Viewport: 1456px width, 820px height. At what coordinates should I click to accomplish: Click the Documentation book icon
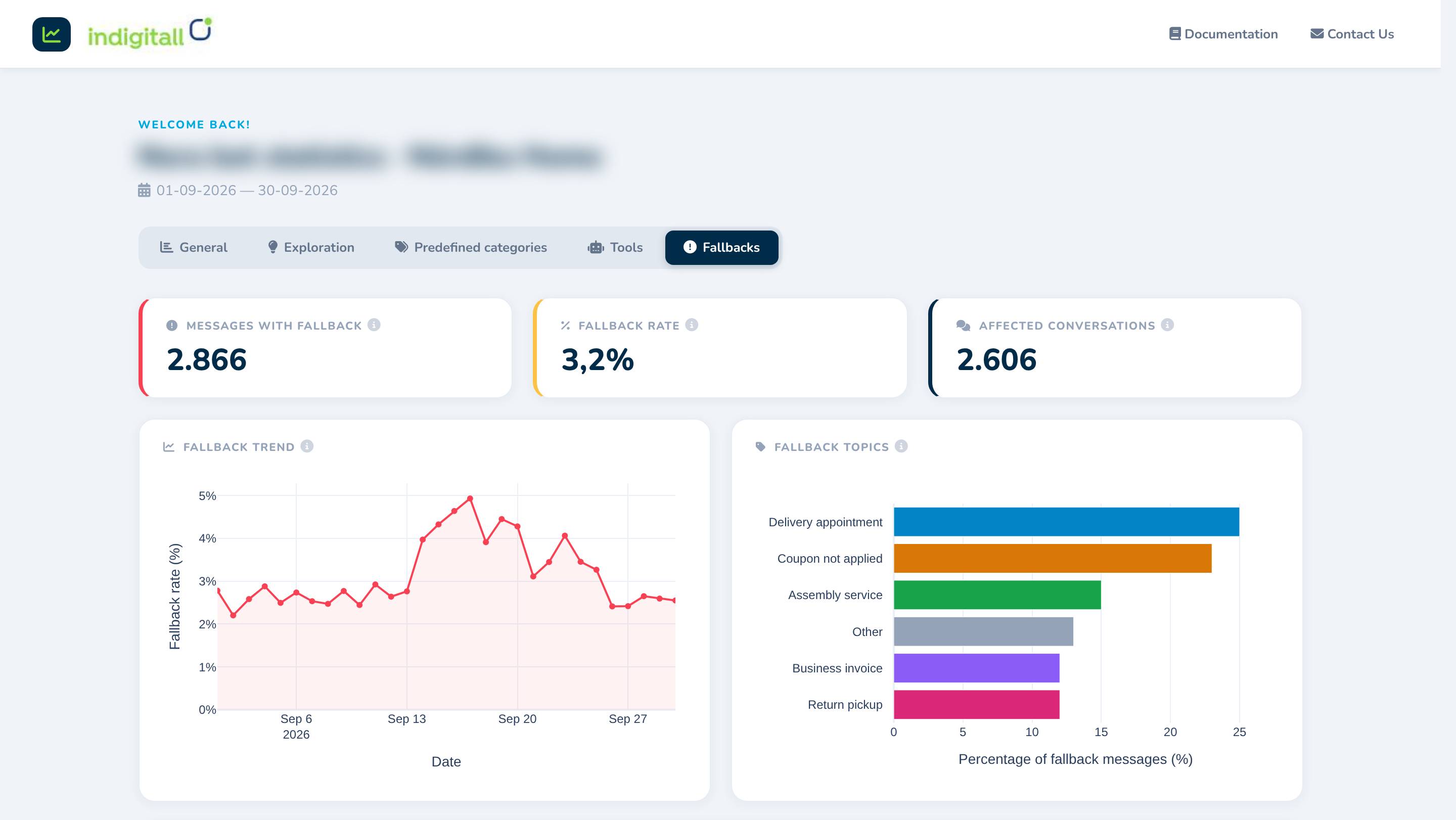tap(1175, 34)
